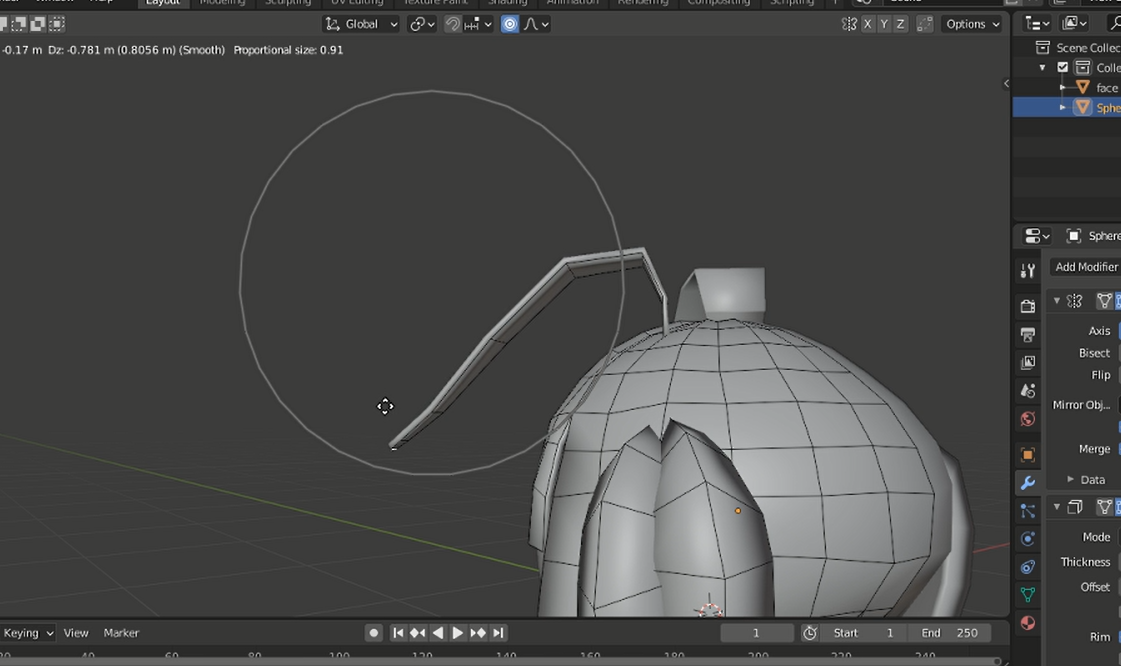Open the Particles properties tab
1121x666 pixels.
1028,511
